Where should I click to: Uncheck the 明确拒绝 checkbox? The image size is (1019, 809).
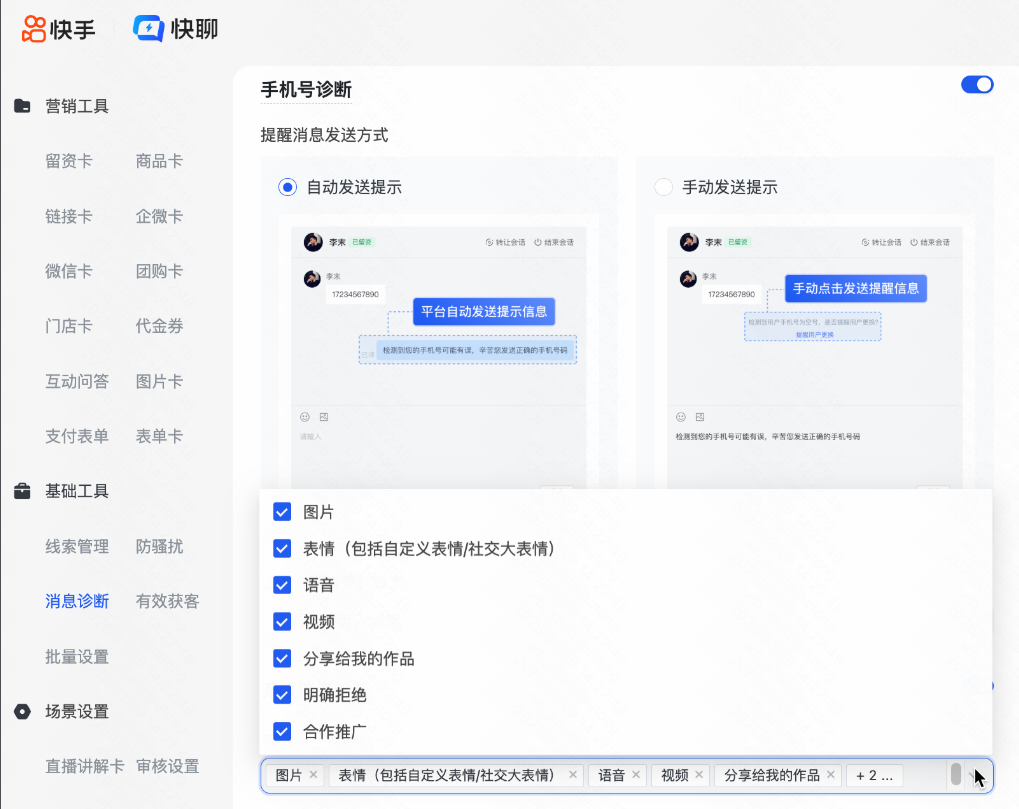[x=282, y=695]
